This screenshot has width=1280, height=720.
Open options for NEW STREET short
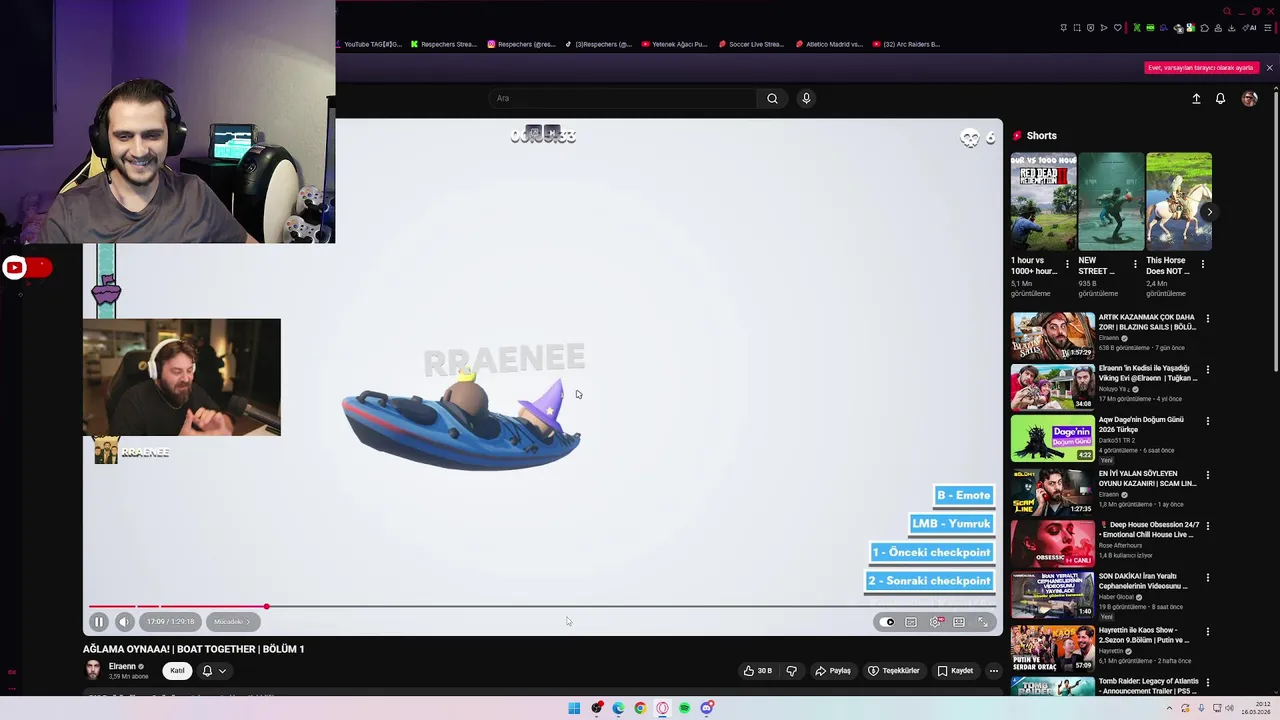click(x=1135, y=265)
